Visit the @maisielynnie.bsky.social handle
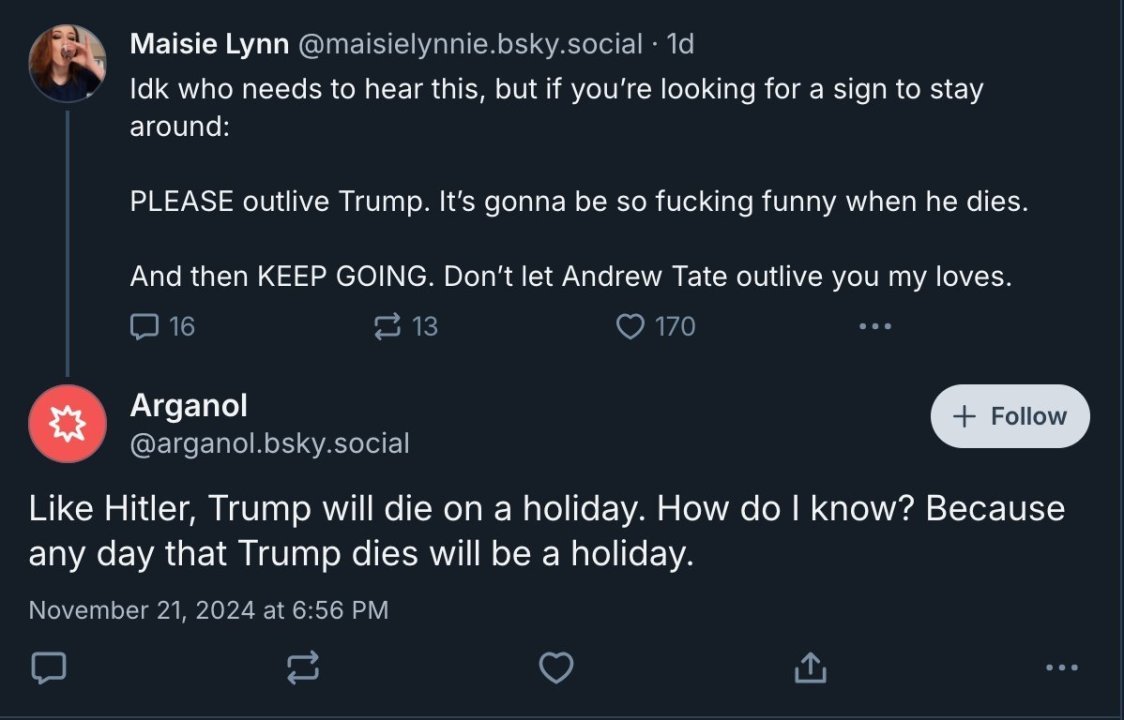The height and width of the screenshot is (720, 1124). pos(469,44)
